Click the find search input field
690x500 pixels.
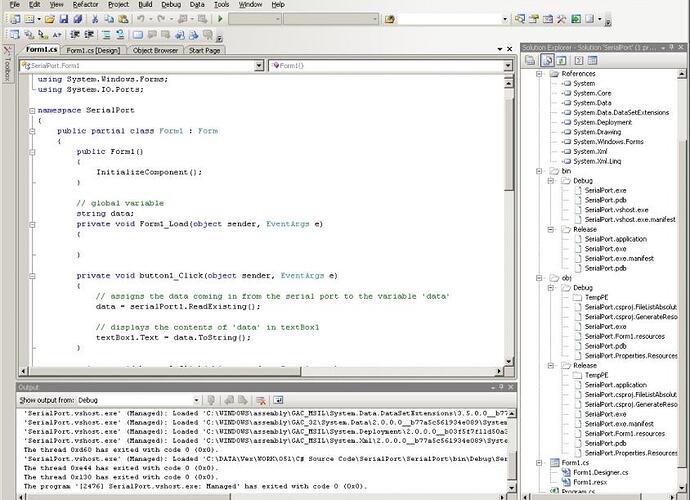pos(449,19)
